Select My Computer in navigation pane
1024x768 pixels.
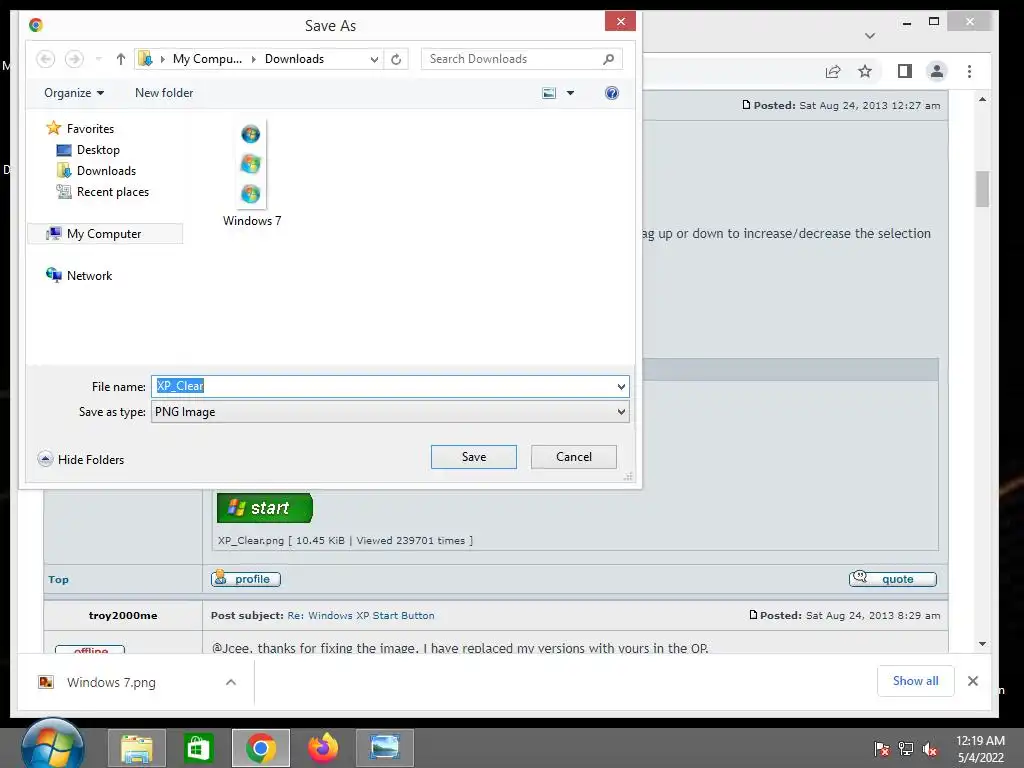click(104, 233)
